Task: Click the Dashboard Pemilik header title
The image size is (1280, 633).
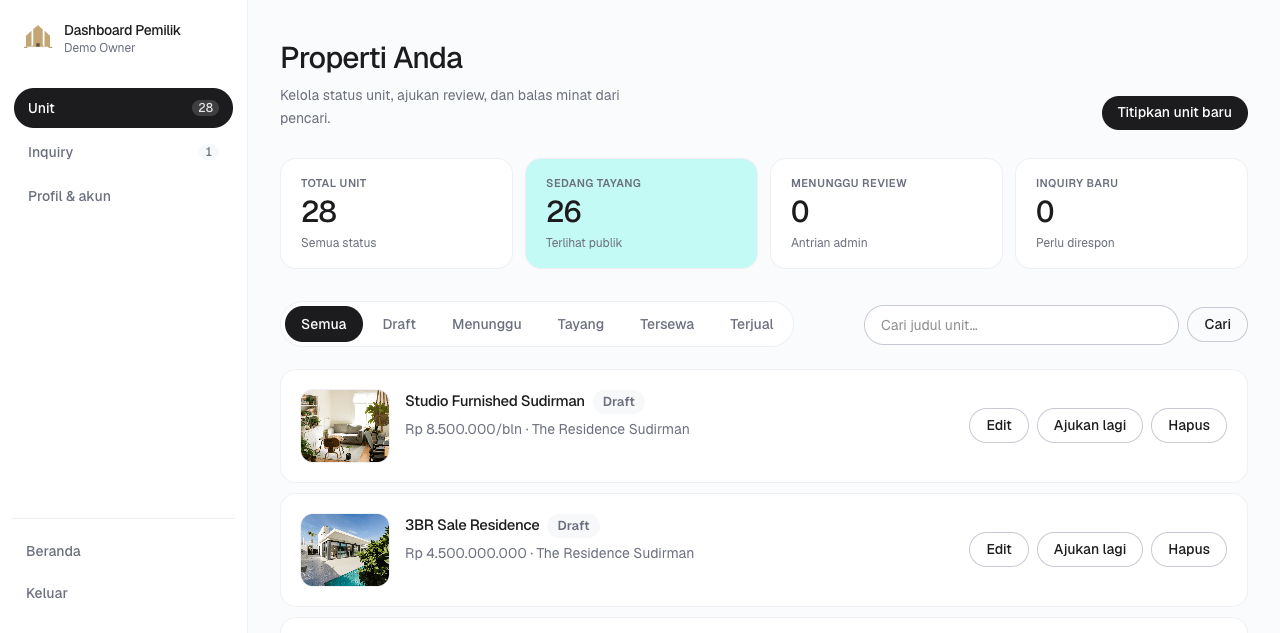Action: point(122,30)
